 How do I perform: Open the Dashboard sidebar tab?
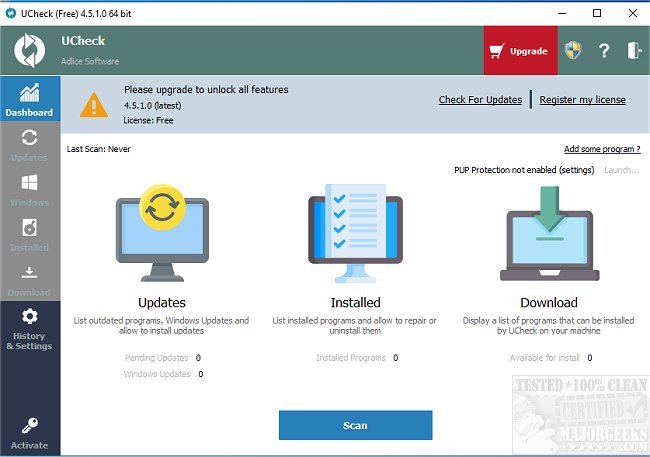point(29,99)
